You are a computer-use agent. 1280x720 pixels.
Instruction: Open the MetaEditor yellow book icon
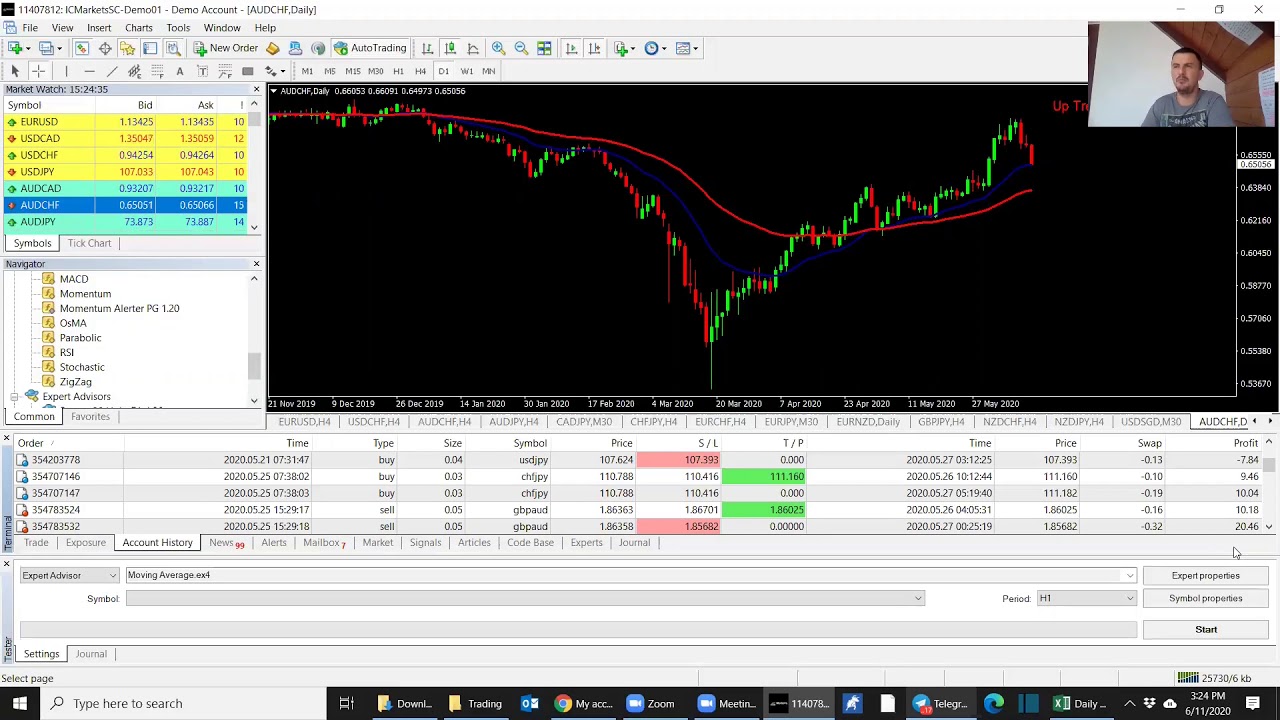(x=272, y=48)
